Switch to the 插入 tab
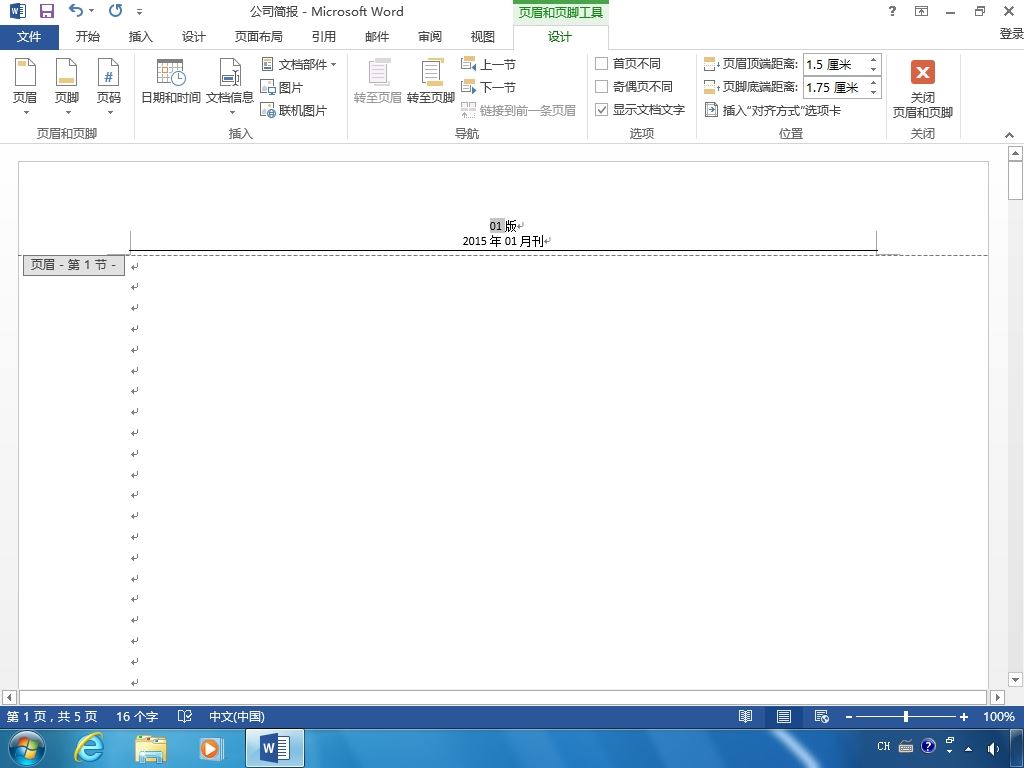 coord(140,37)
